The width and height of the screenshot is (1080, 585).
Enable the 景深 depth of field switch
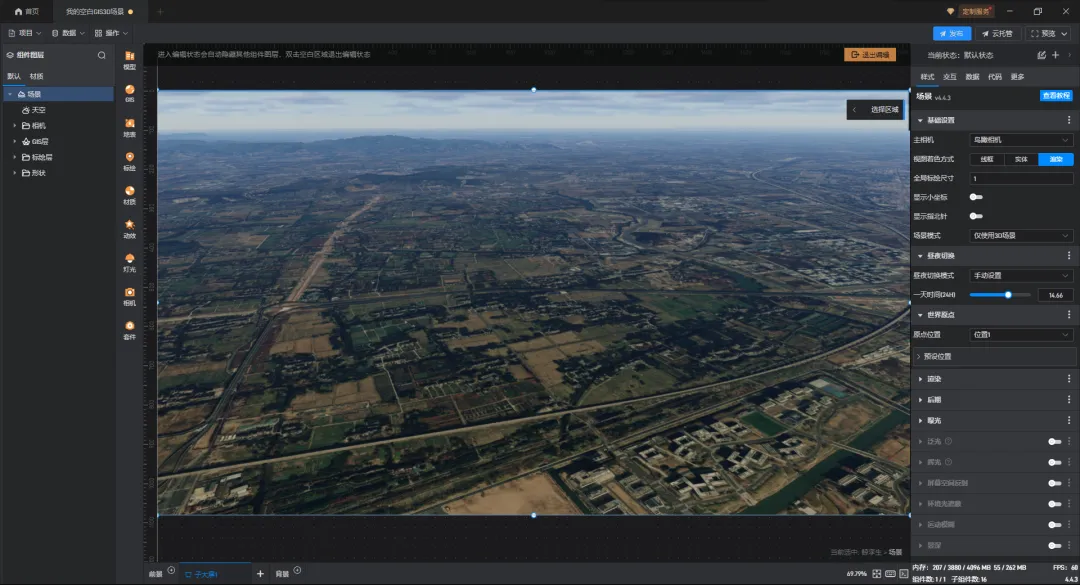[1055, 545]
